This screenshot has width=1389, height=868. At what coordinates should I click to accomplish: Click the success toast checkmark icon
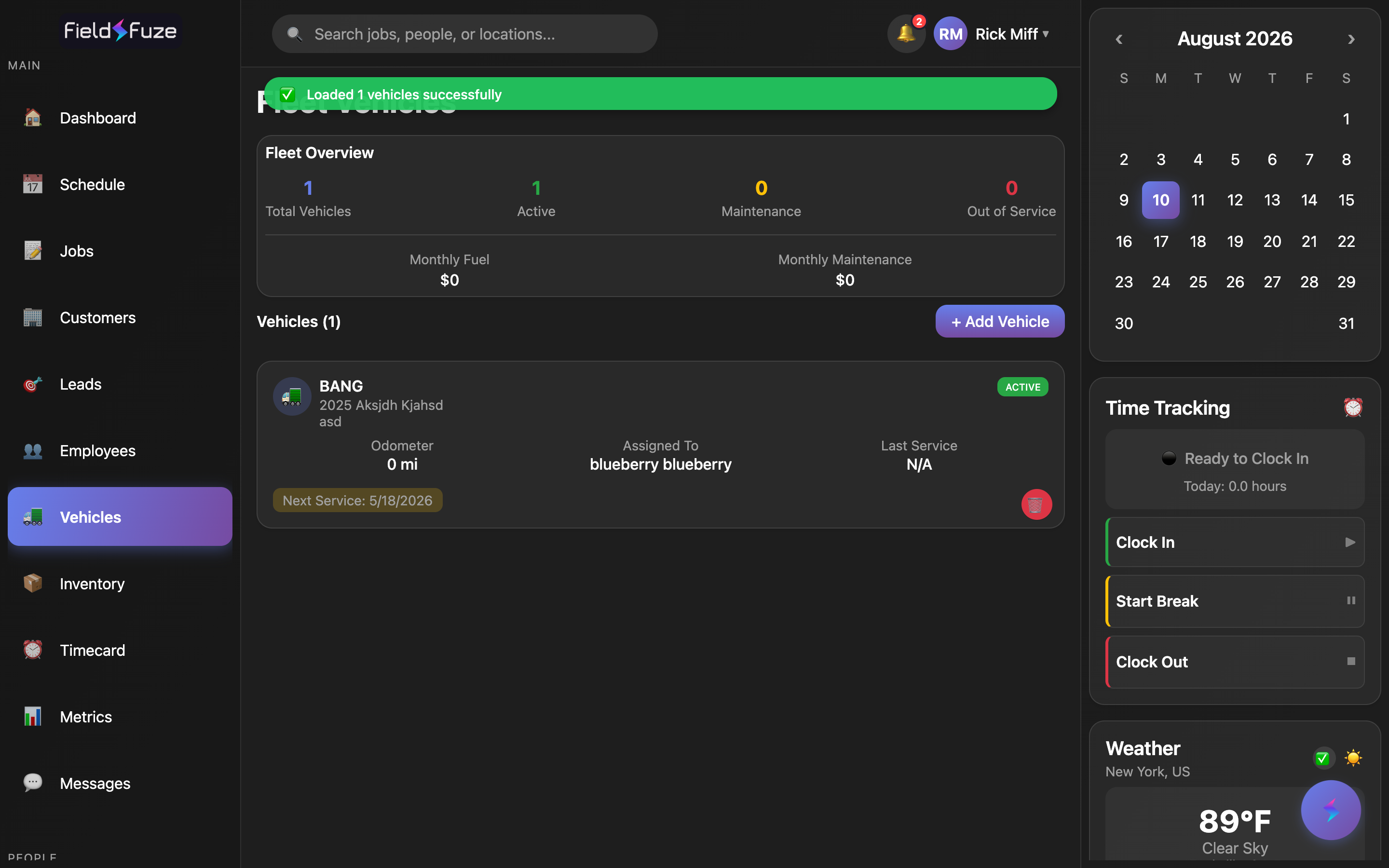[x=287, y=94]
